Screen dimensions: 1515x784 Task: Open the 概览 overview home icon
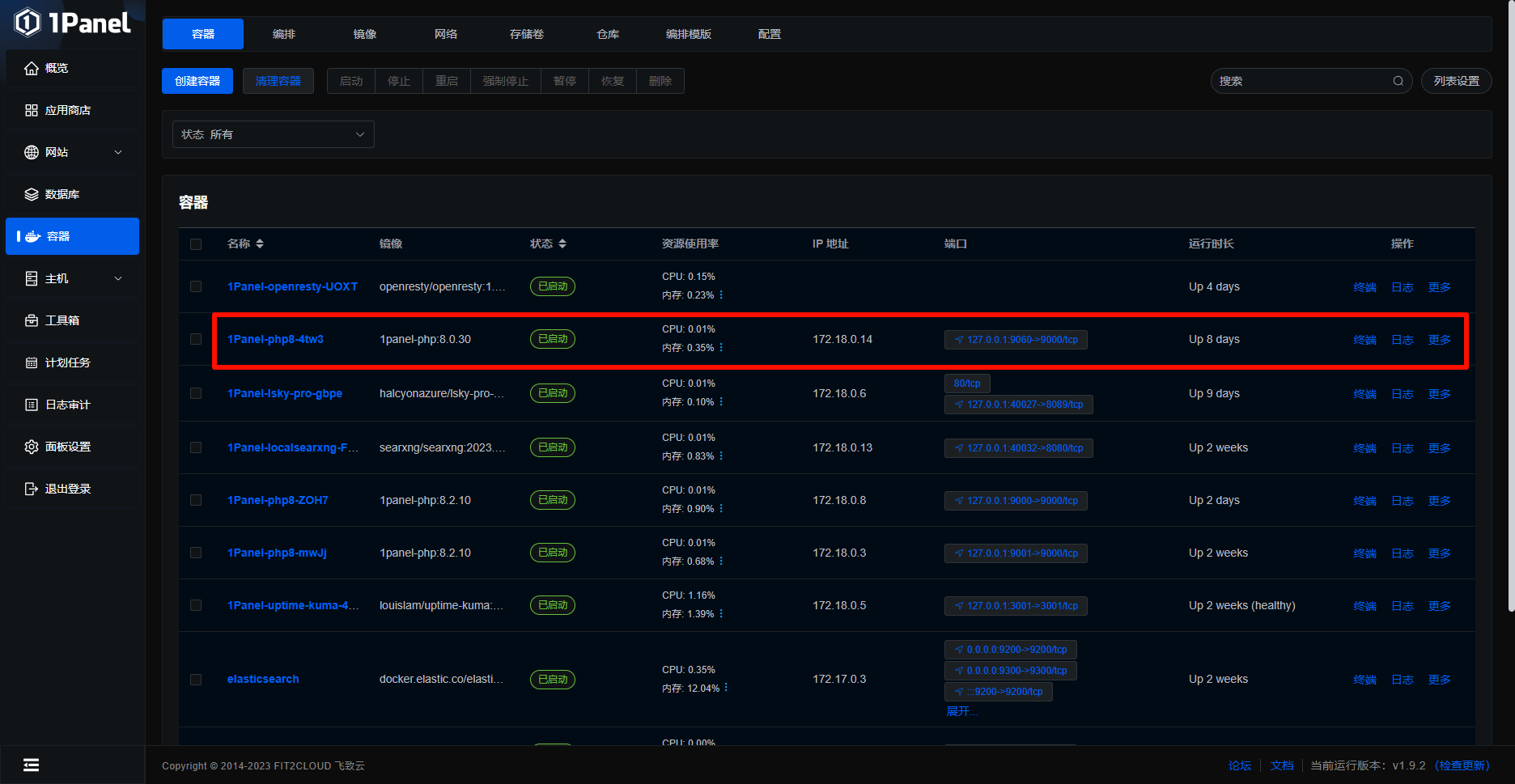[32, 68]
